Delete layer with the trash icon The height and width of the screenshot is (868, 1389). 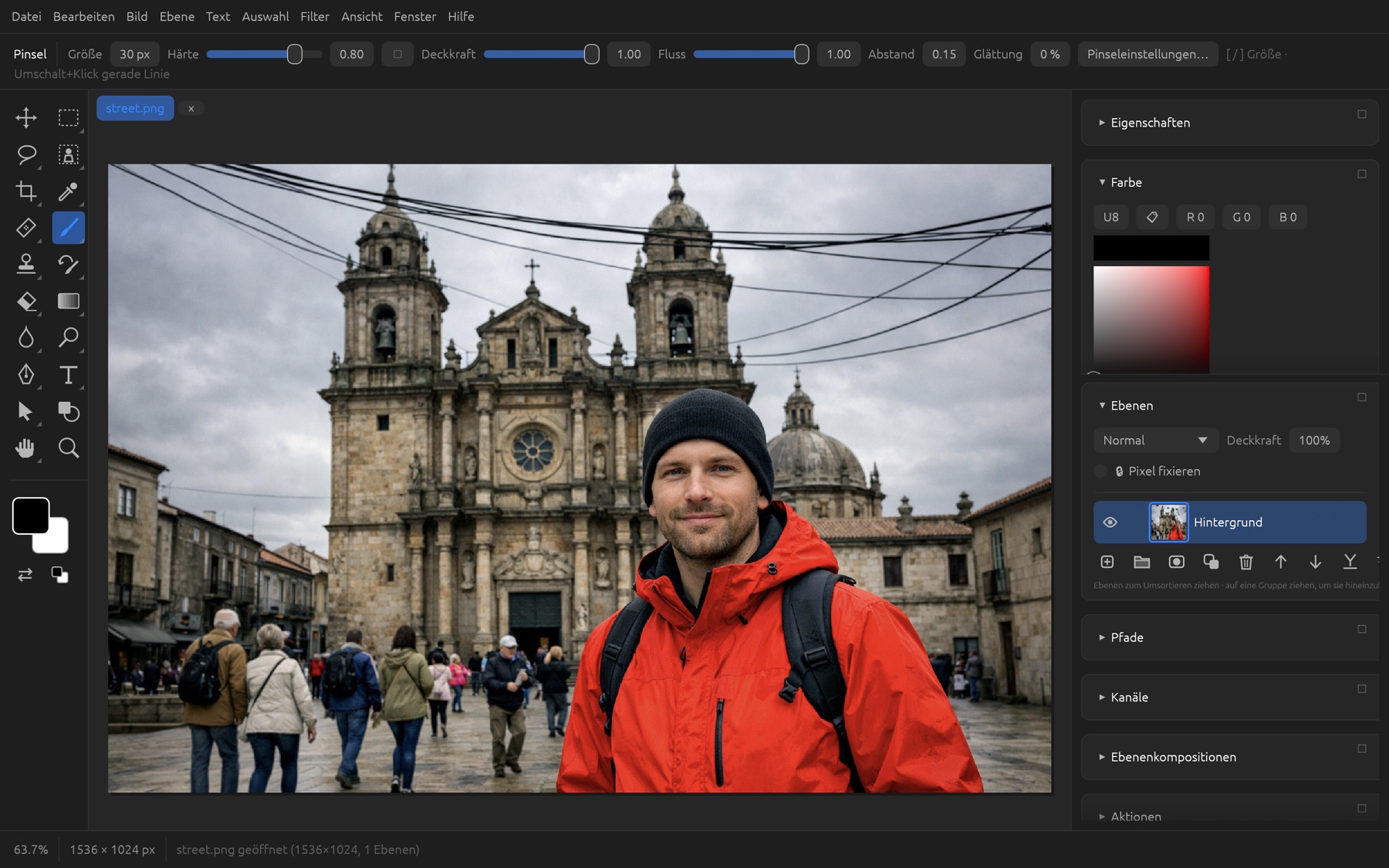click(x=1245, y=562)
